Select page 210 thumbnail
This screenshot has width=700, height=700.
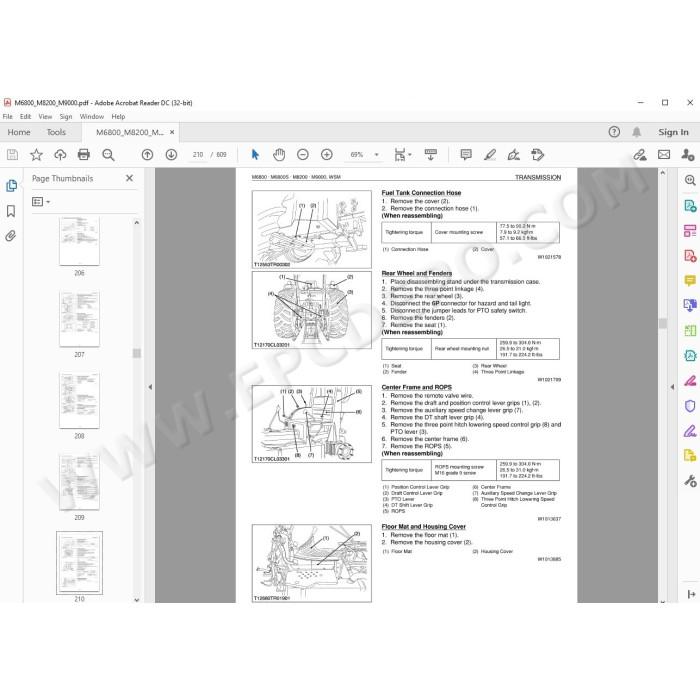click(x=79, y=563)
